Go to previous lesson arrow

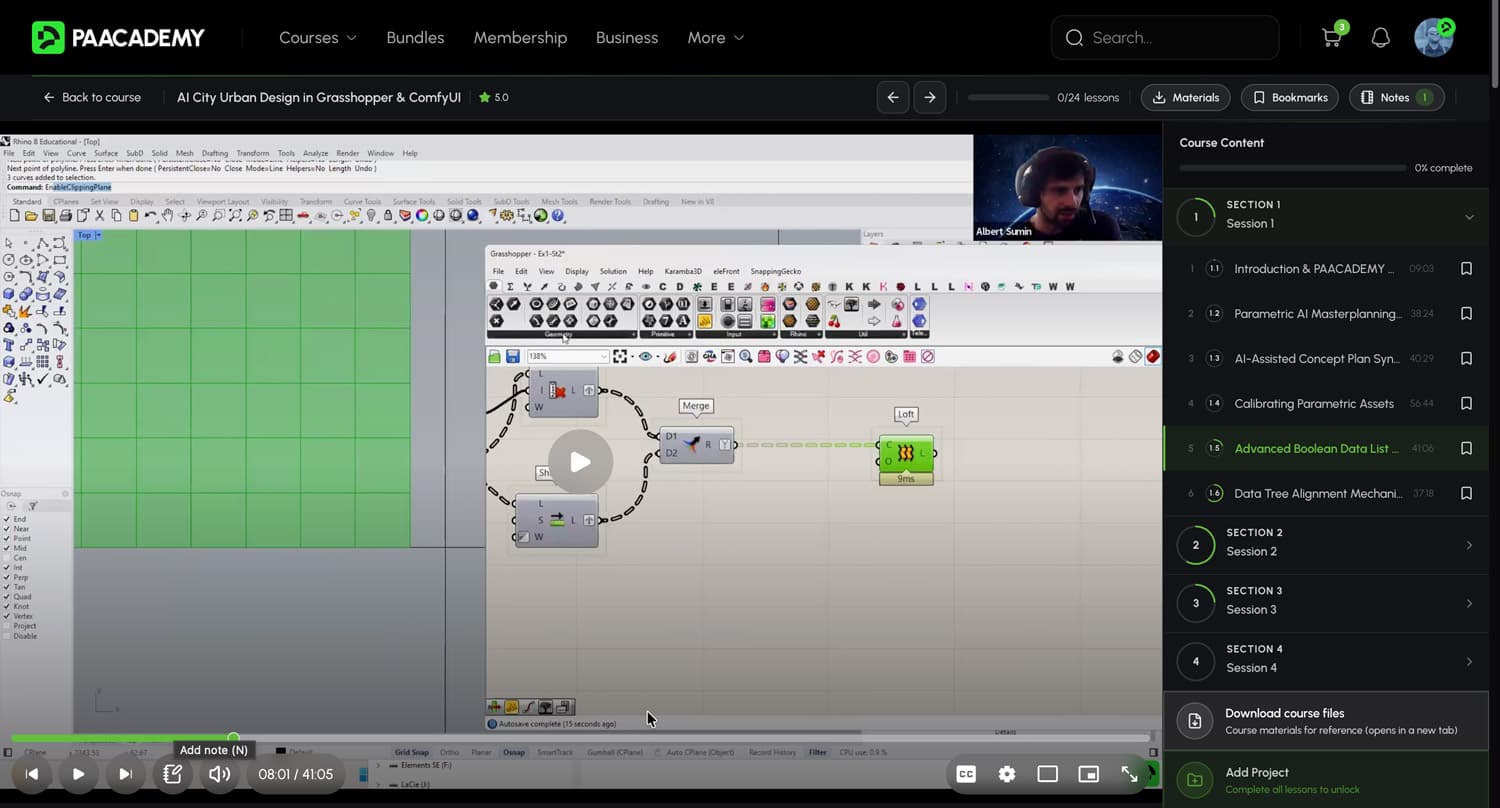point(893,97)
